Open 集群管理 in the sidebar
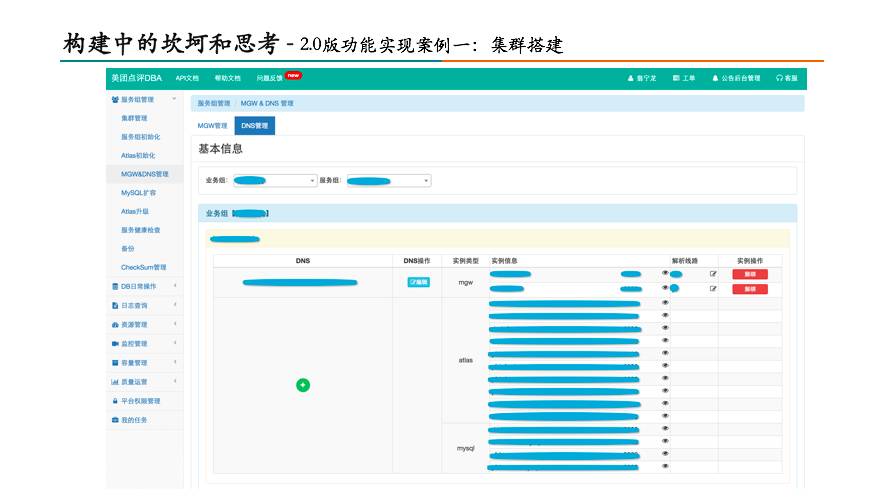Viewport: 889px width, 499px height. 134,119
